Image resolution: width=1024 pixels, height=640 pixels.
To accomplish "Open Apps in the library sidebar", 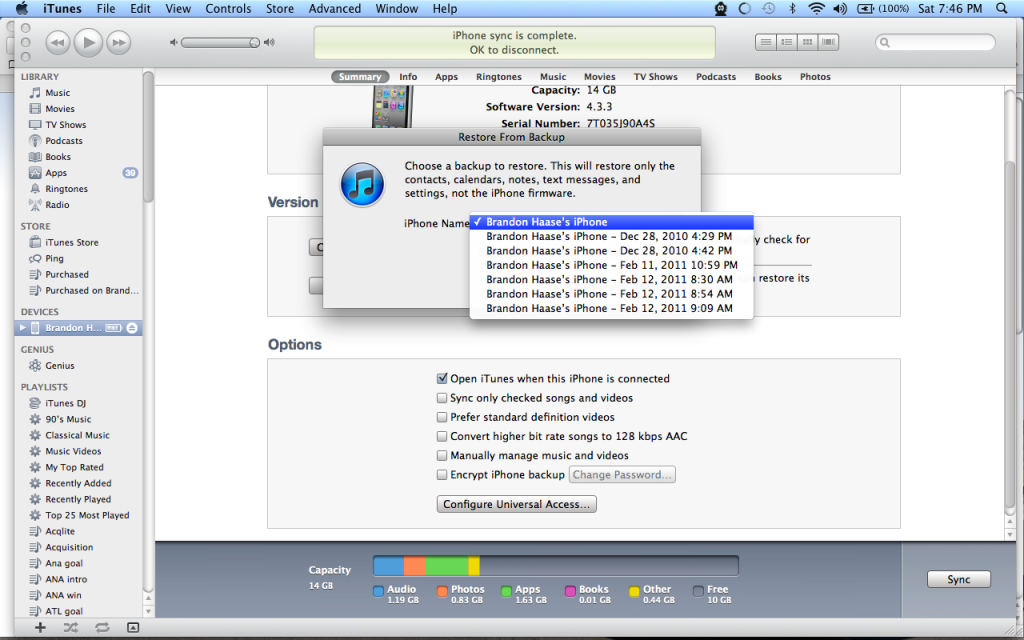I will tap(56, 172).
